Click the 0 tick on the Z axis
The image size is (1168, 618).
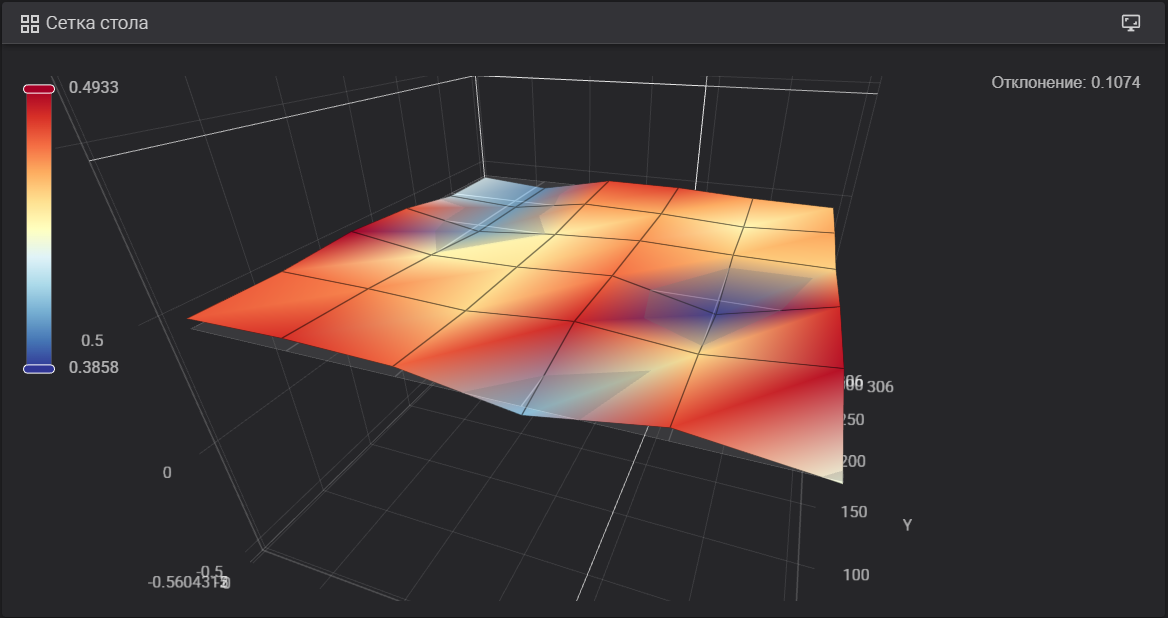(x=167, y=472)
